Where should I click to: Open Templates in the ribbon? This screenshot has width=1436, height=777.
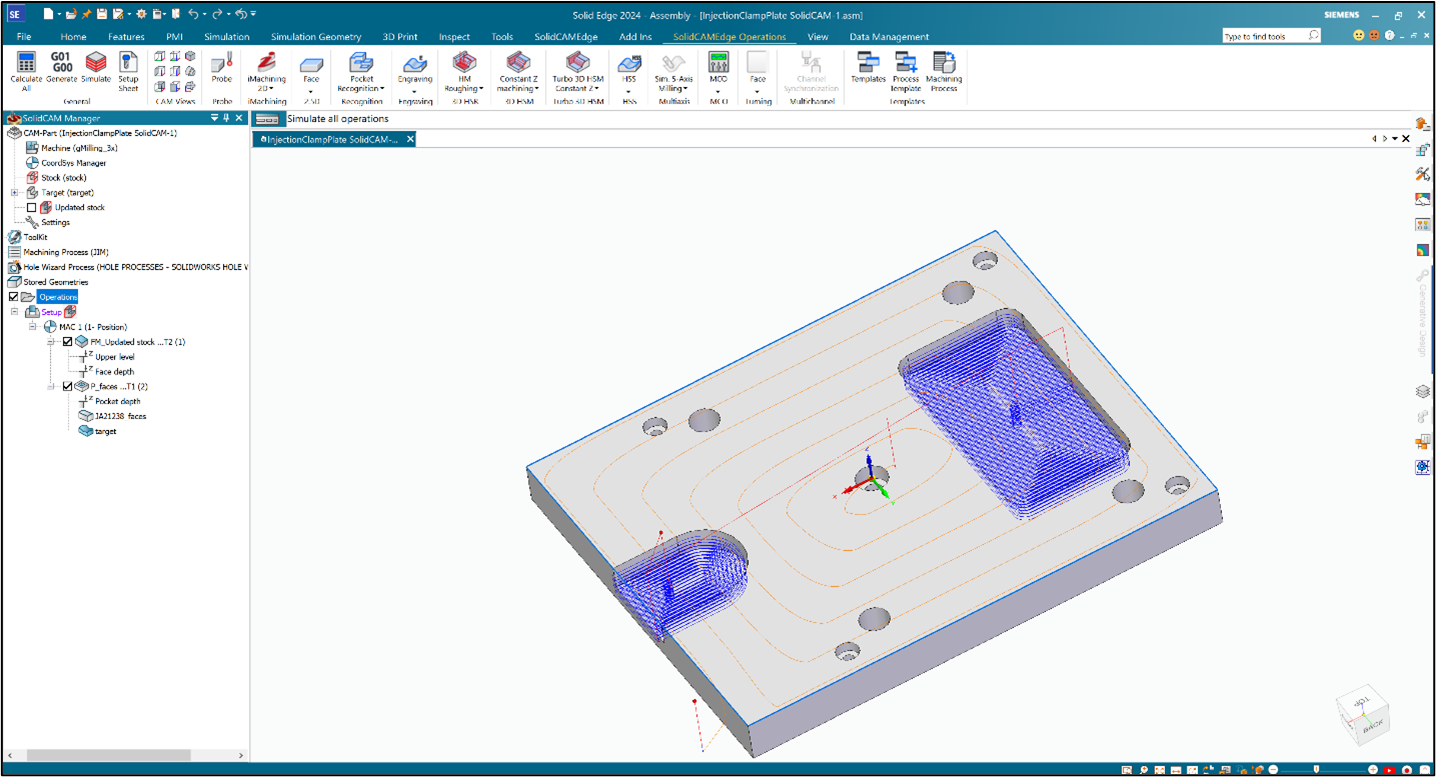[868, 68]
